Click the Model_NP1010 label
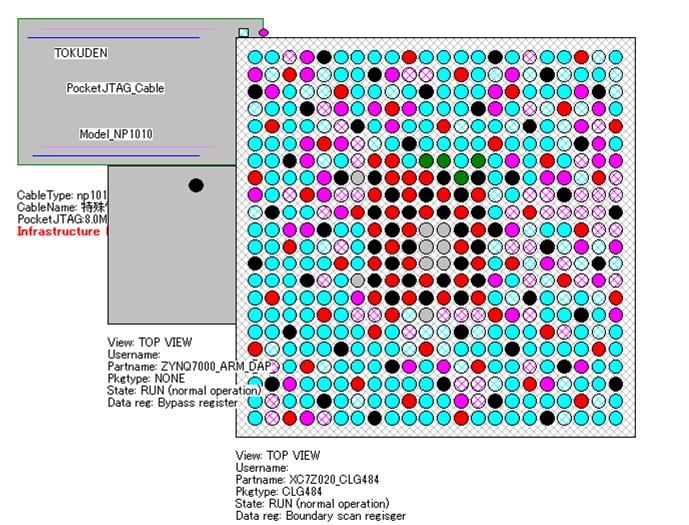Screen dimensions: 689x525 pyautogui.click(x=116, y=134)
